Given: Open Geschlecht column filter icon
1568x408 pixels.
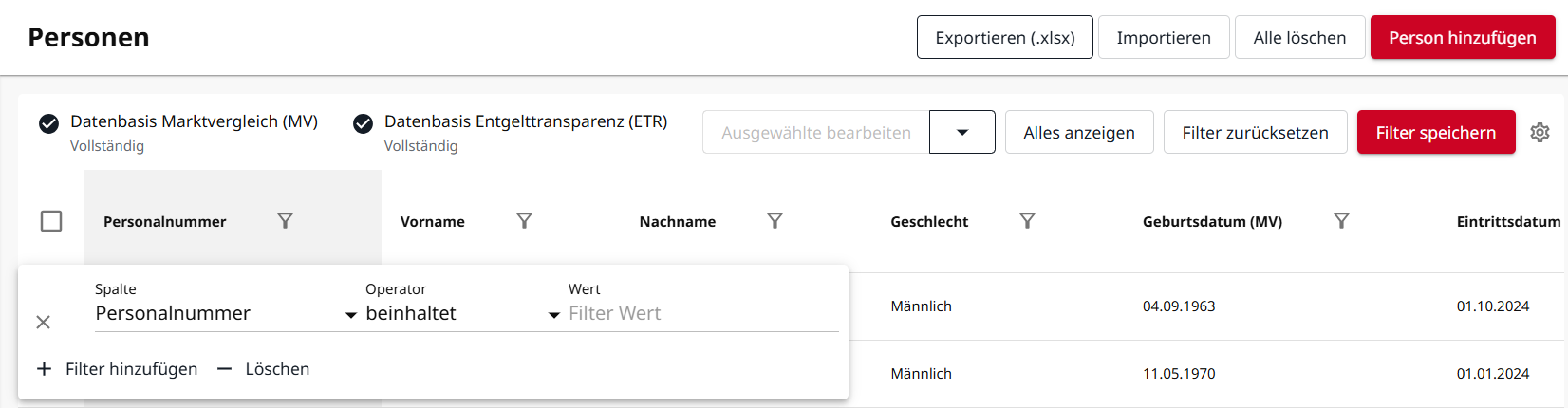Looking at the screenshot, I should pos(1027,220).
